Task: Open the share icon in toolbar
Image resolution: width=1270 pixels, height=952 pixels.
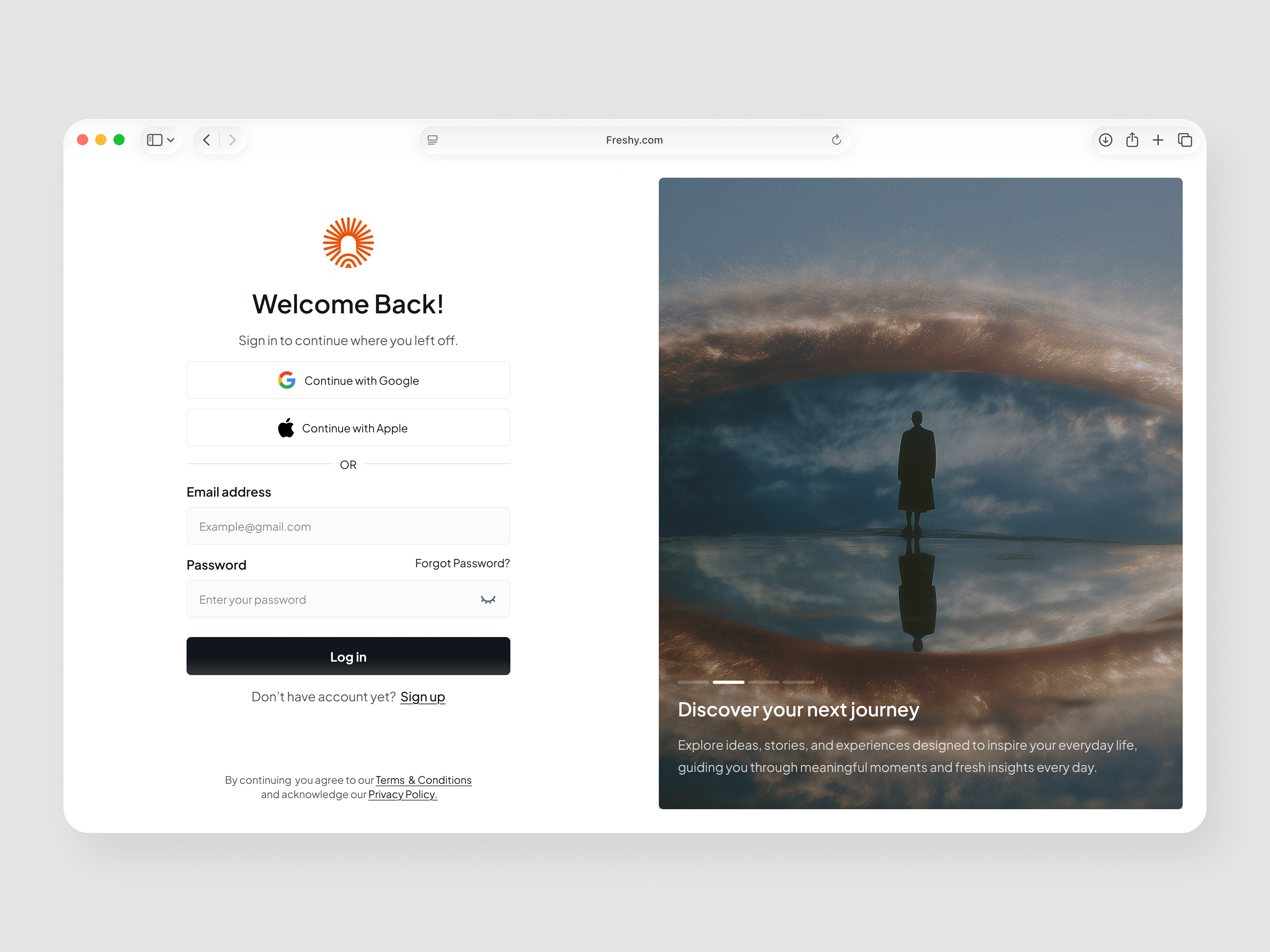Action: (x=1131, y=140)
